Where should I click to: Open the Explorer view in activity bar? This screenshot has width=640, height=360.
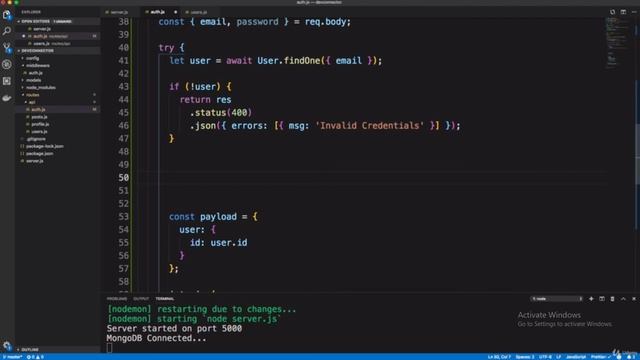pyautogui.click(x=7, y=15)
